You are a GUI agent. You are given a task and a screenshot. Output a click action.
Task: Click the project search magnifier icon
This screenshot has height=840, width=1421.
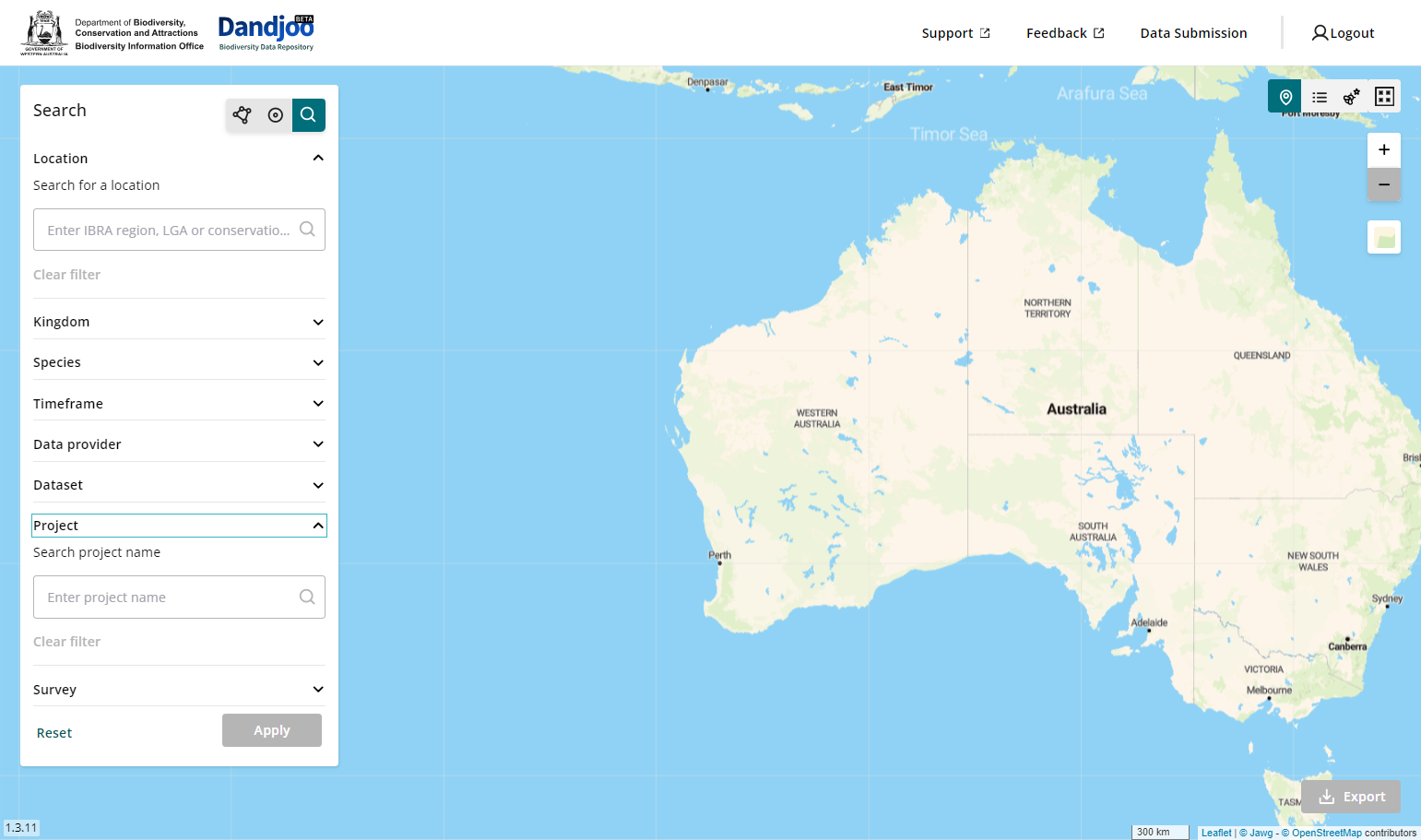pos(307,597)
